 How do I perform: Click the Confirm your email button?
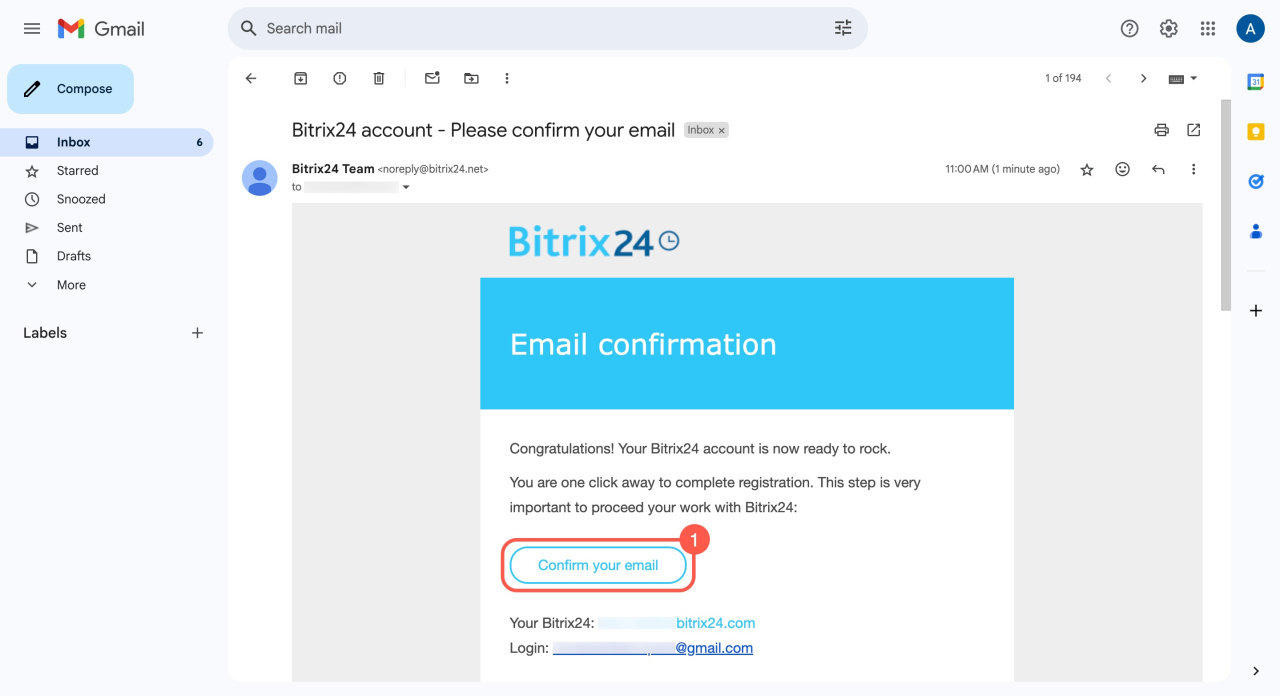click(x=598, y=566)
